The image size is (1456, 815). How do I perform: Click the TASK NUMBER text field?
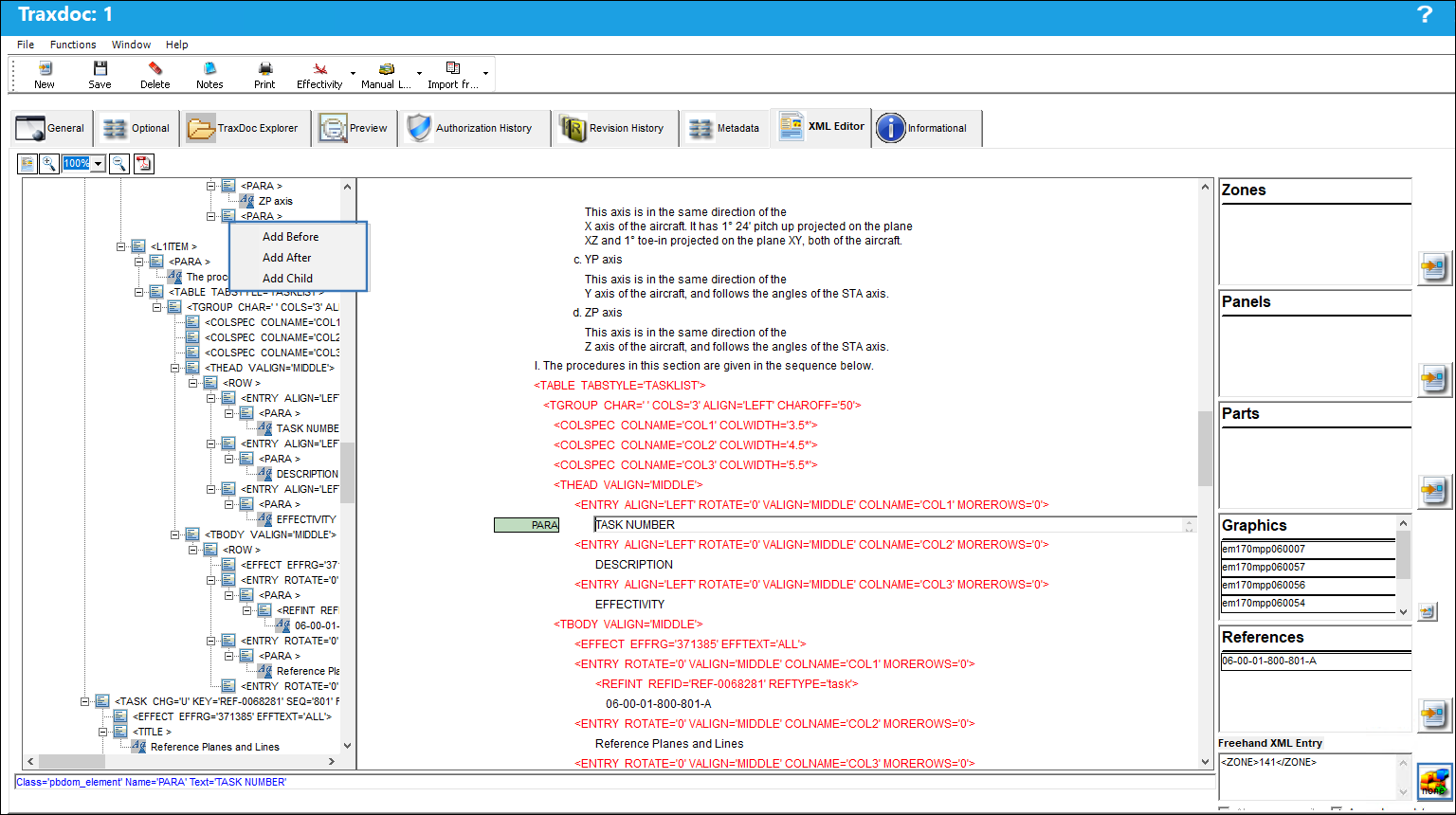coord(894,525)
